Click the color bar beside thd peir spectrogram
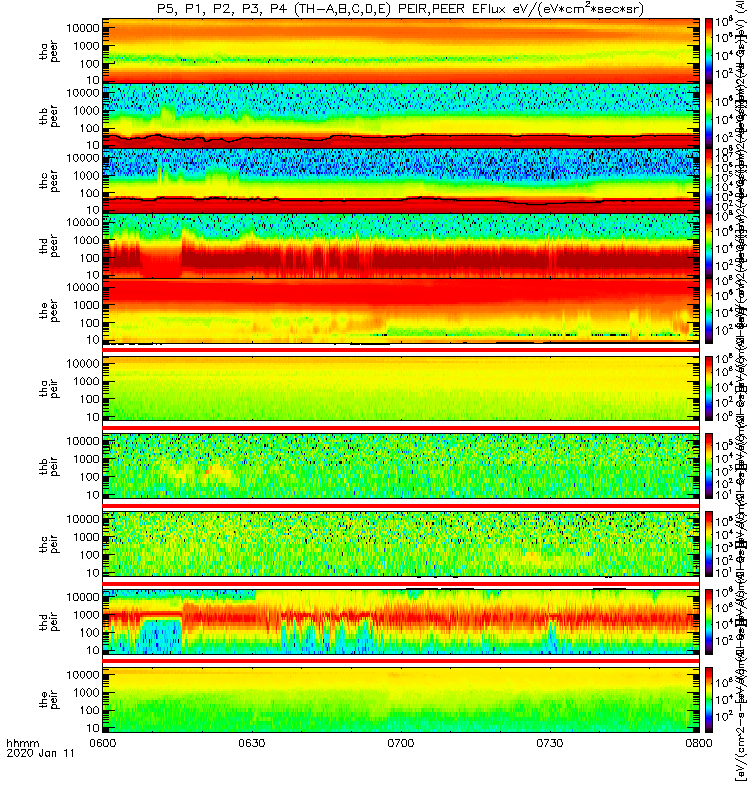 (709, 621)
